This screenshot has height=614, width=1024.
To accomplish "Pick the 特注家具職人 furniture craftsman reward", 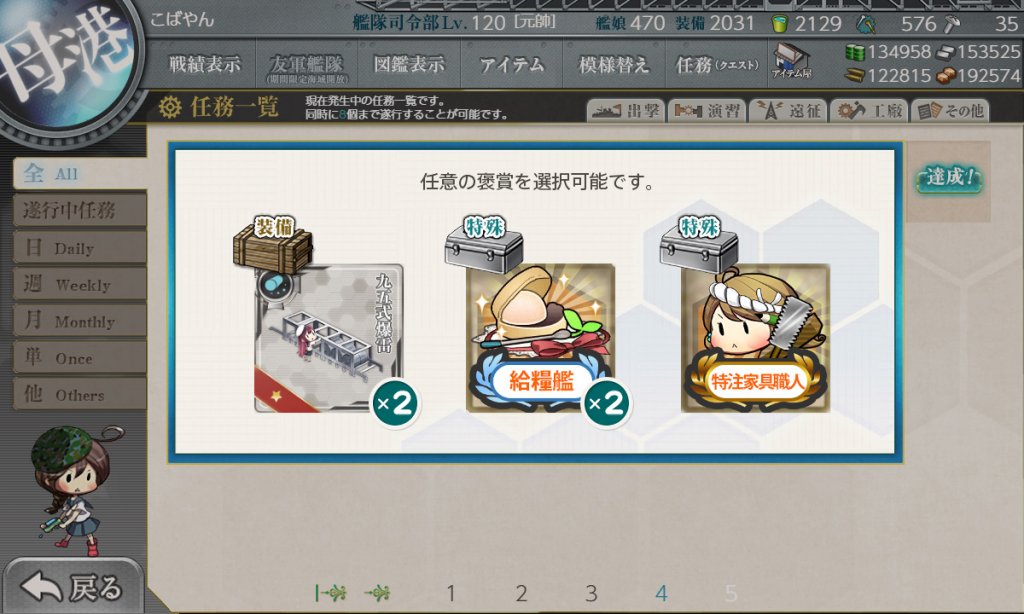I will (x=756, y=338).
